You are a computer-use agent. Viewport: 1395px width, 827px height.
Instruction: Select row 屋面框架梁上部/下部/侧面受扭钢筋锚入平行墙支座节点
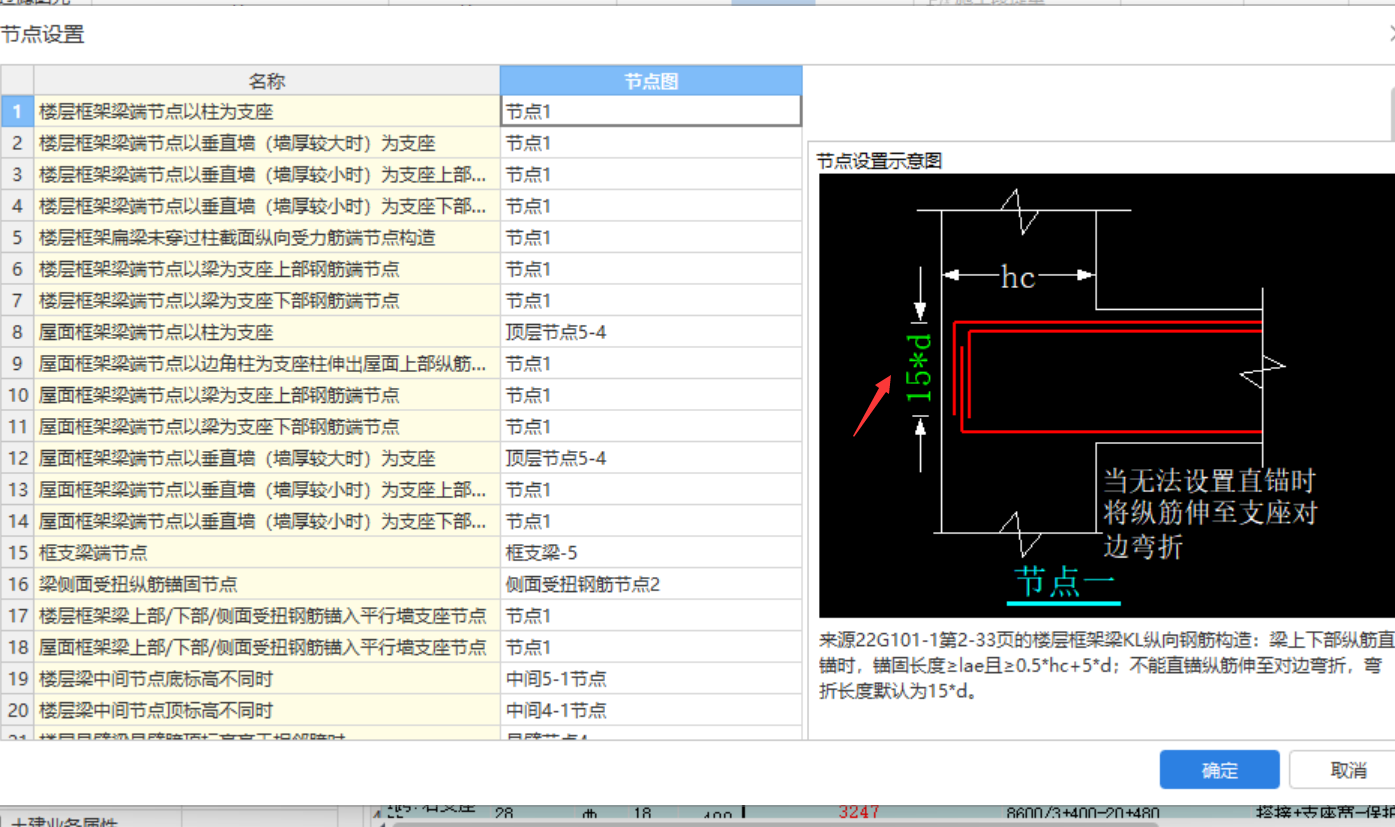pyautogui.click(x=267, y=648)
